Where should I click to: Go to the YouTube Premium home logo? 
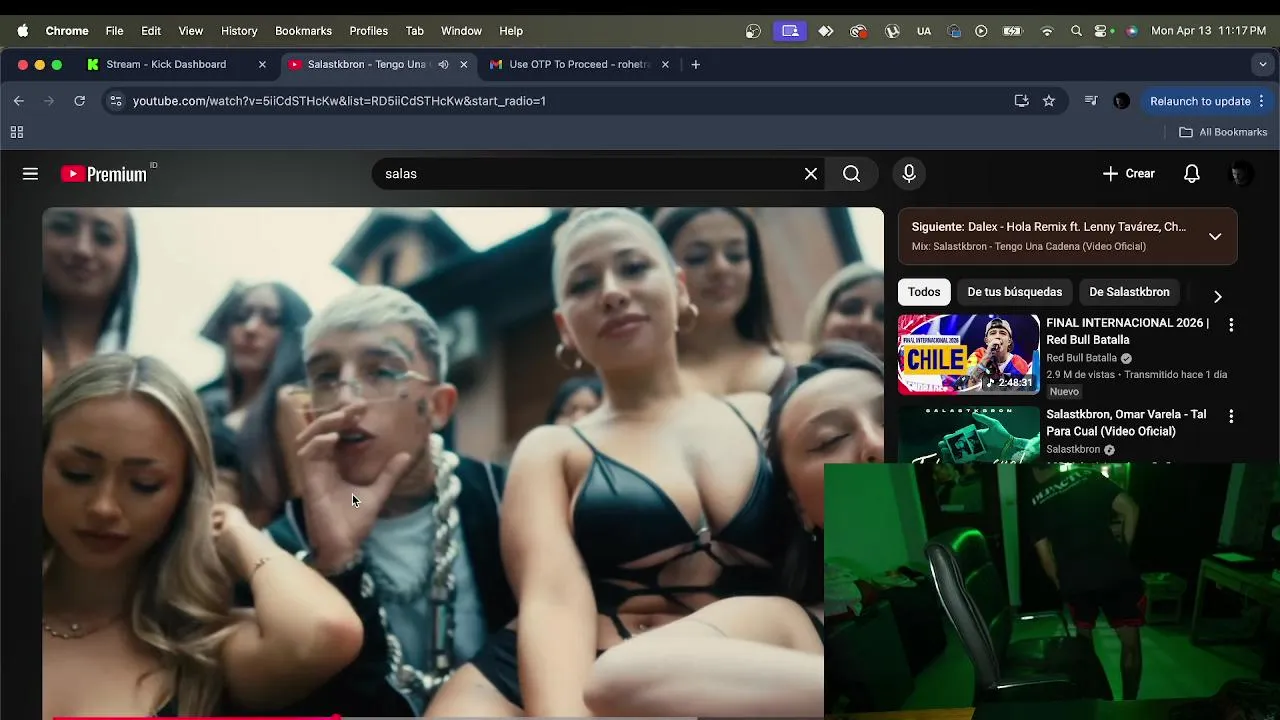(x=104, y=174)
